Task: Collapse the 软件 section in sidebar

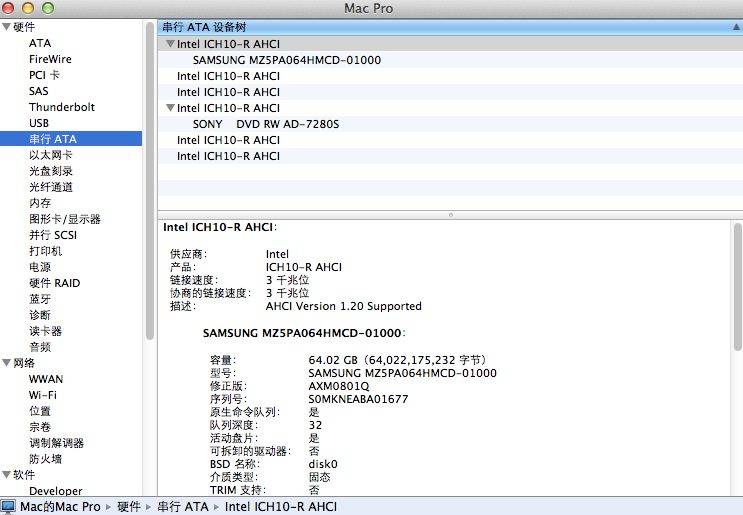Action: point(6,476)
